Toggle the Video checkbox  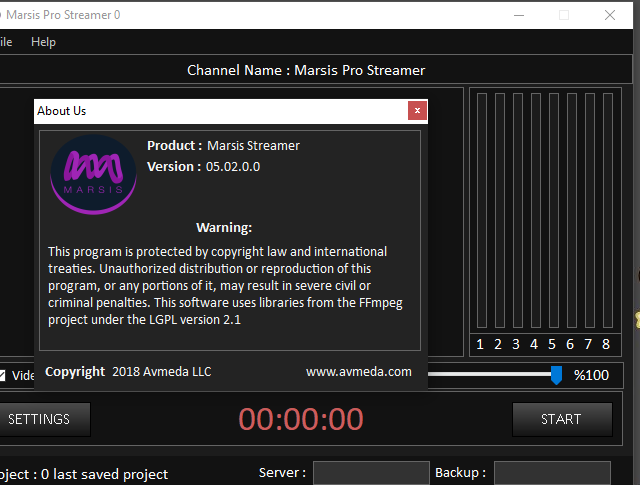point(3,376)
